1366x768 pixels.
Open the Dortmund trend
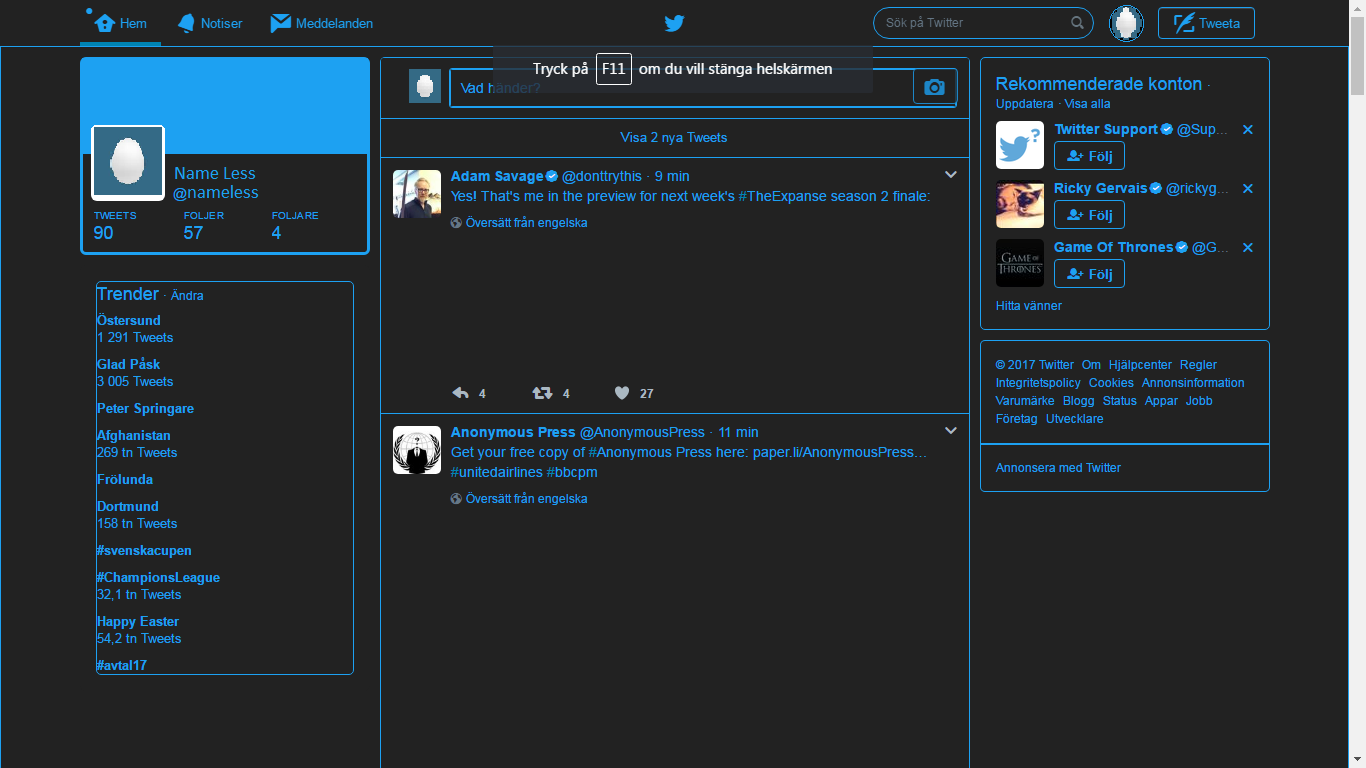pos(128,507)
